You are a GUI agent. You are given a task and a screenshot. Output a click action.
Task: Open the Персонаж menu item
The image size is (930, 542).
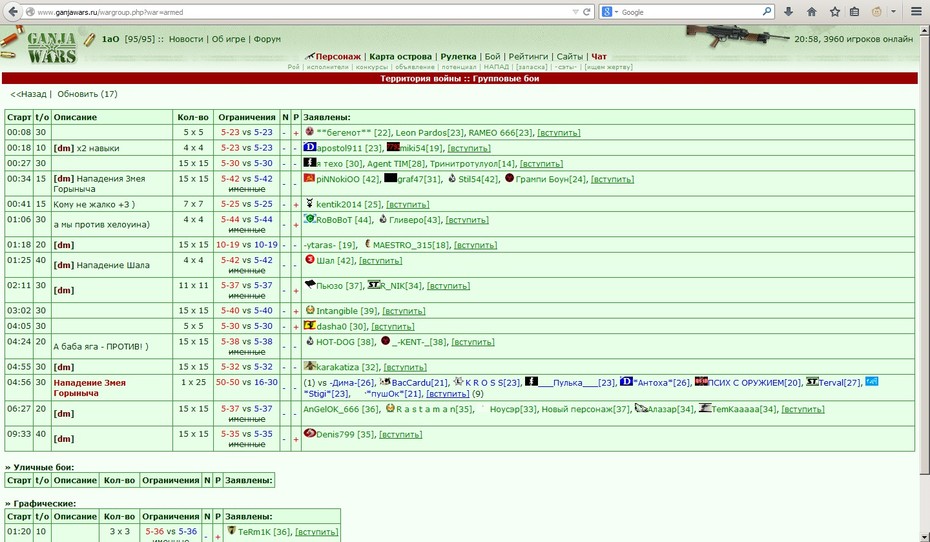pos(338,56)
